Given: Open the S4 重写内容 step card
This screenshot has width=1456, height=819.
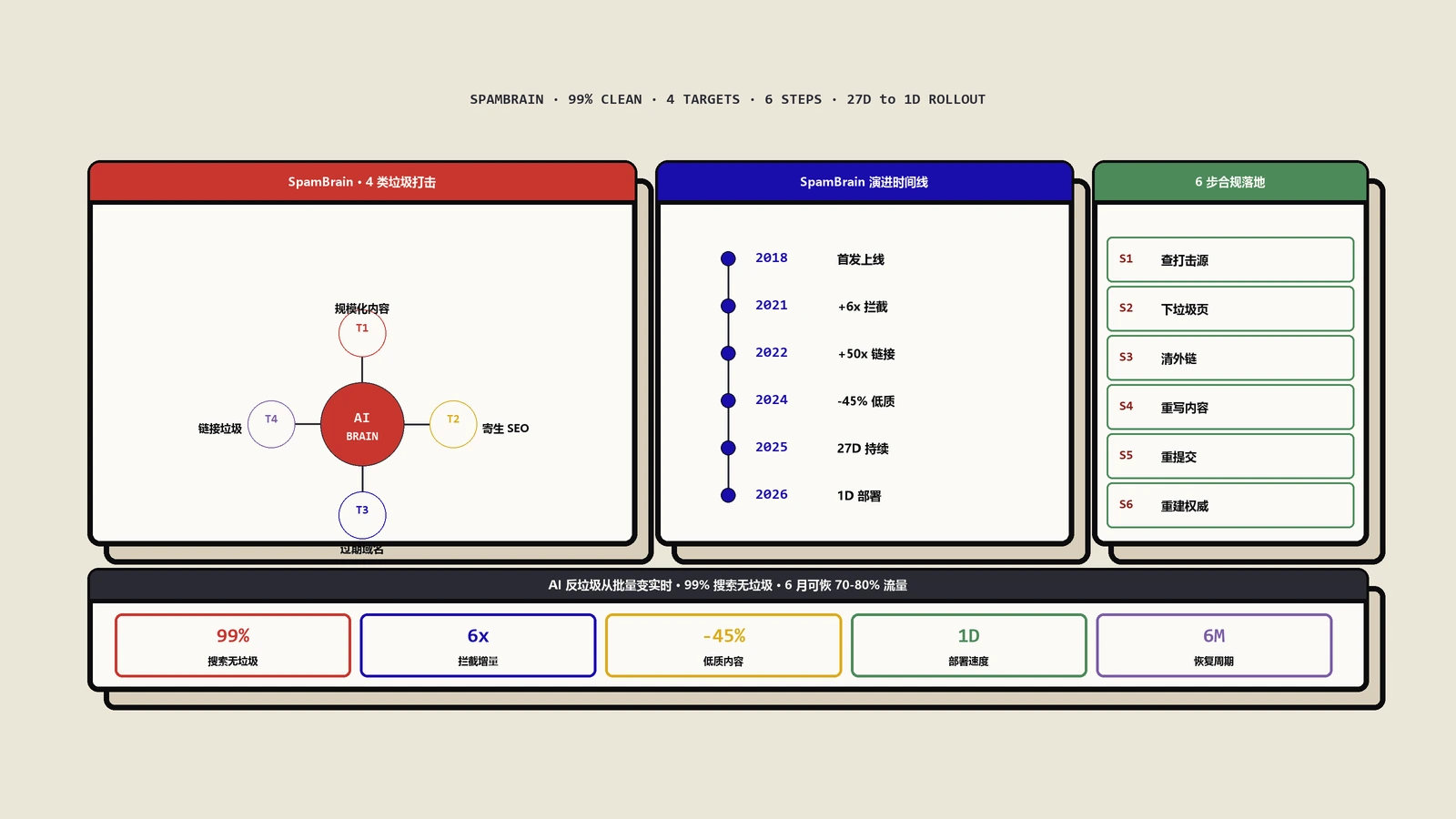Looking at the screenshot, I should click(x=1230, y=407).
